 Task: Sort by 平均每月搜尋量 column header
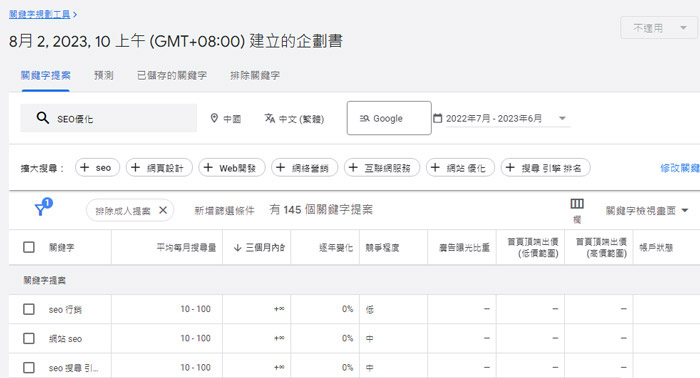(186, 247)
